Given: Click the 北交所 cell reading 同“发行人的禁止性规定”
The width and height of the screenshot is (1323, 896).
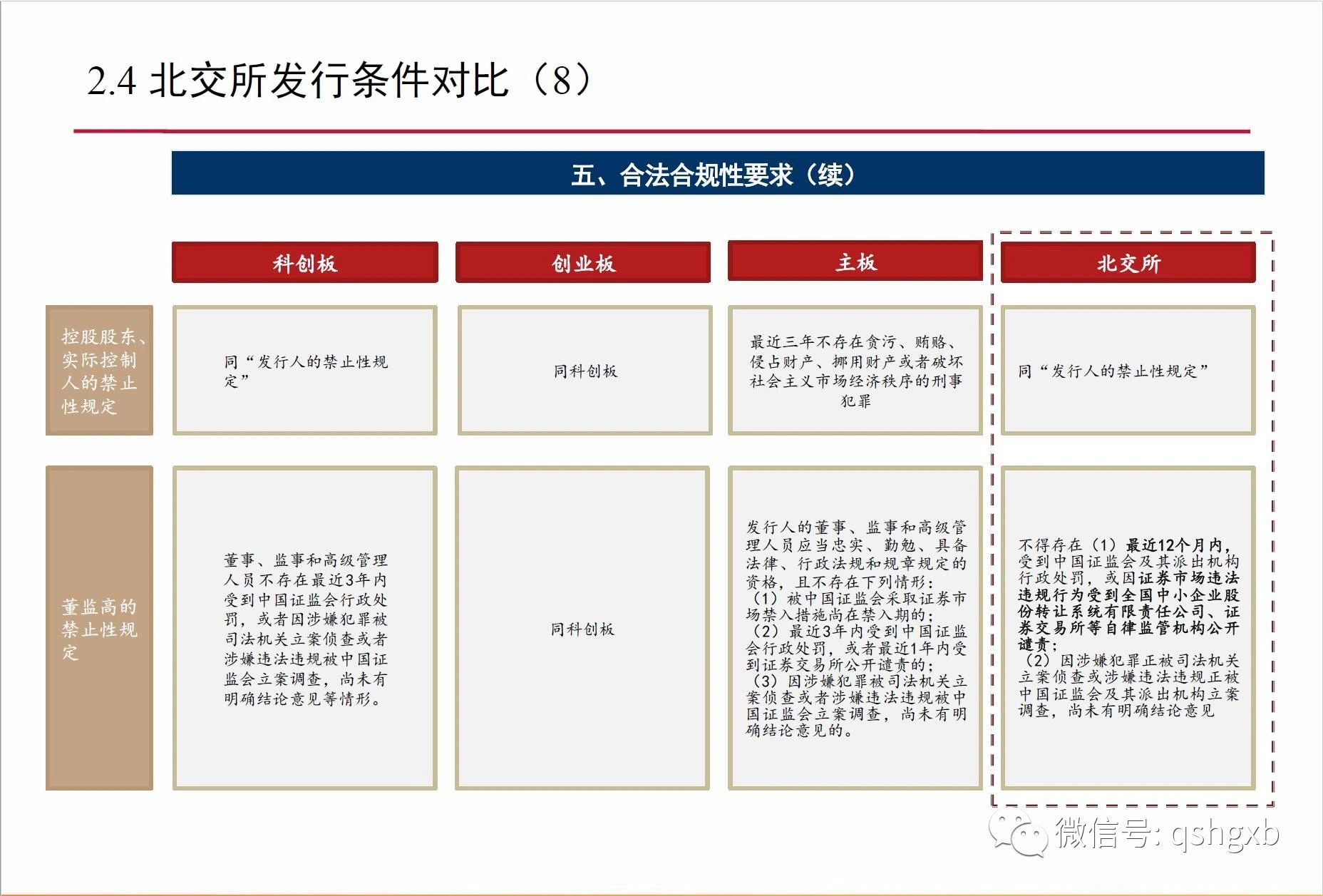Looking at the screenshot, I should click(x=1128, y=371).
